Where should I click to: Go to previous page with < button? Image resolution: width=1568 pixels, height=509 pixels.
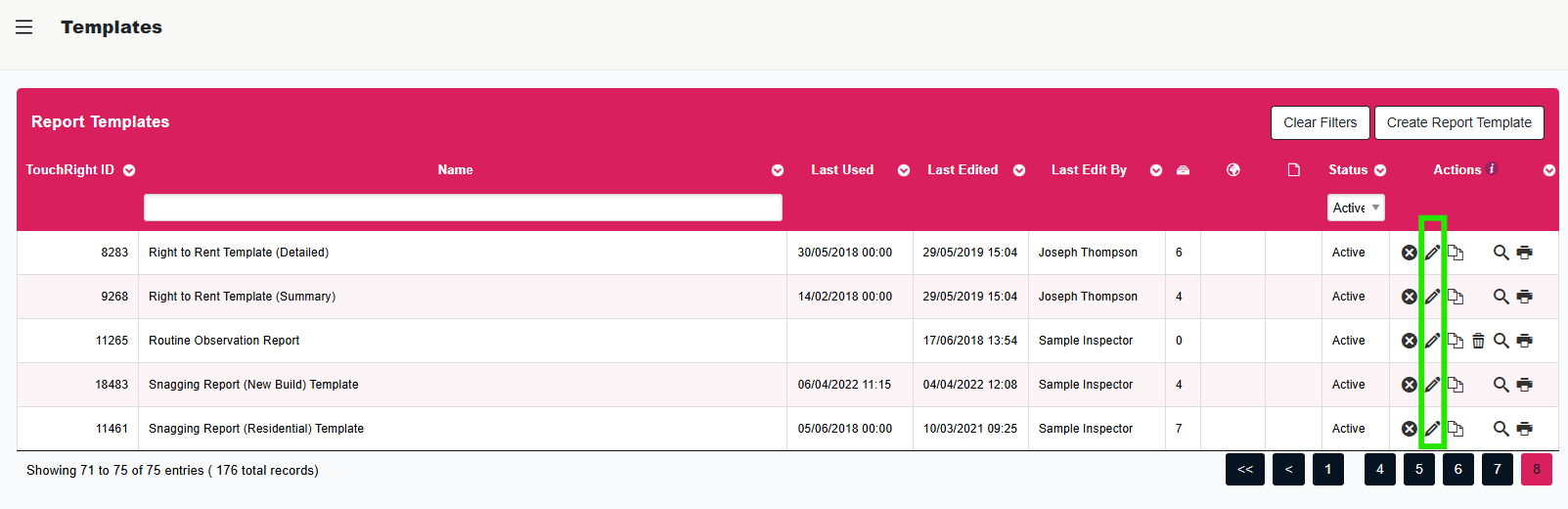pyautogui.click(x=1288, y=469)
